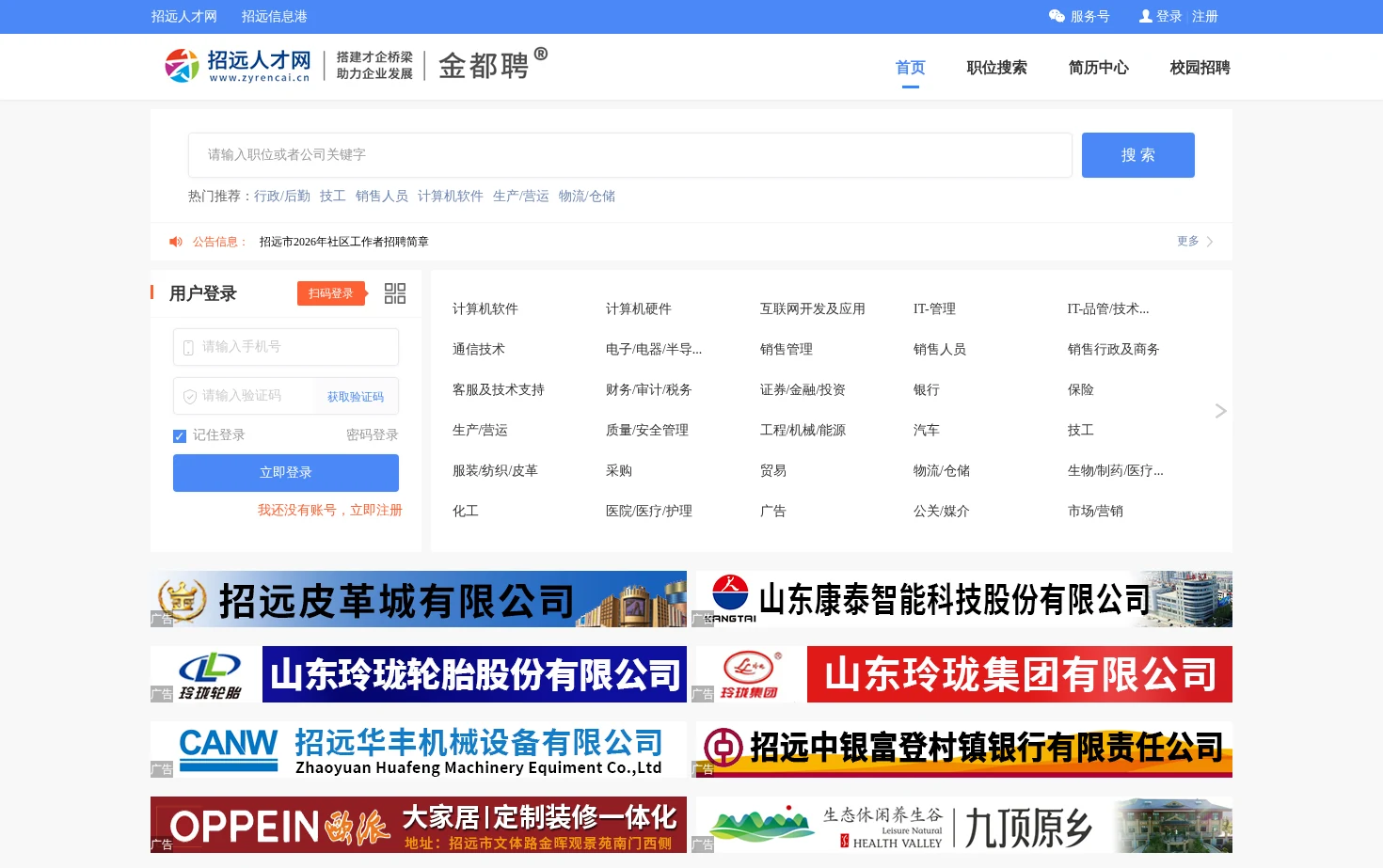Screen dimensions: 1383x868
Task: Open 服装/纺织/皮革 category
Action: click(495, 470)
